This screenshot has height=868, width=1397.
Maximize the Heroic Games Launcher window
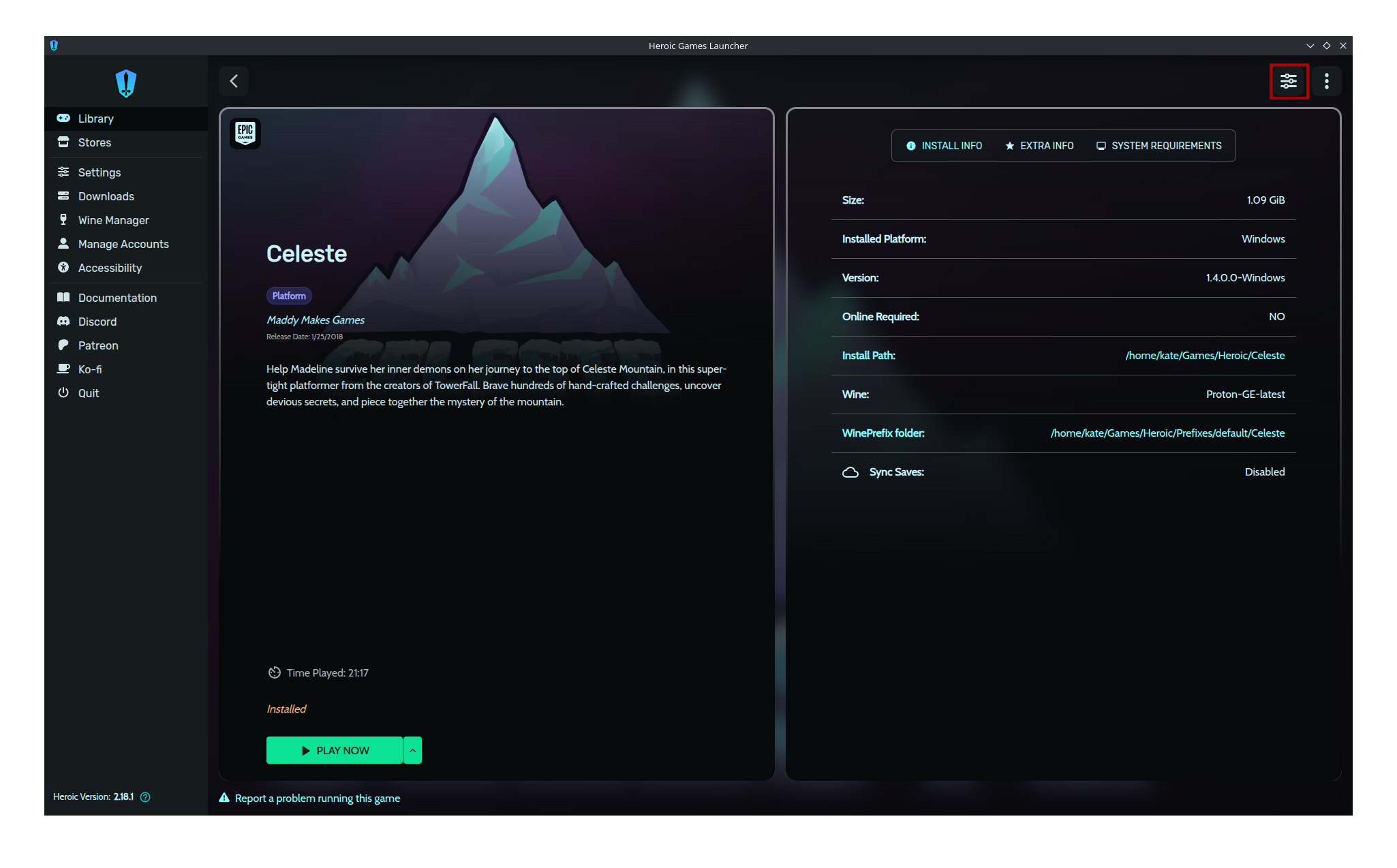tap(1326, 46)
